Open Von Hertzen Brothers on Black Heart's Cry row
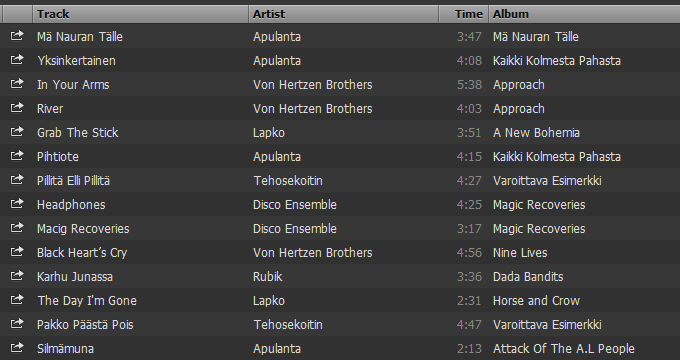The height and width of the screenshot is (360, 680). coord(313,253)
